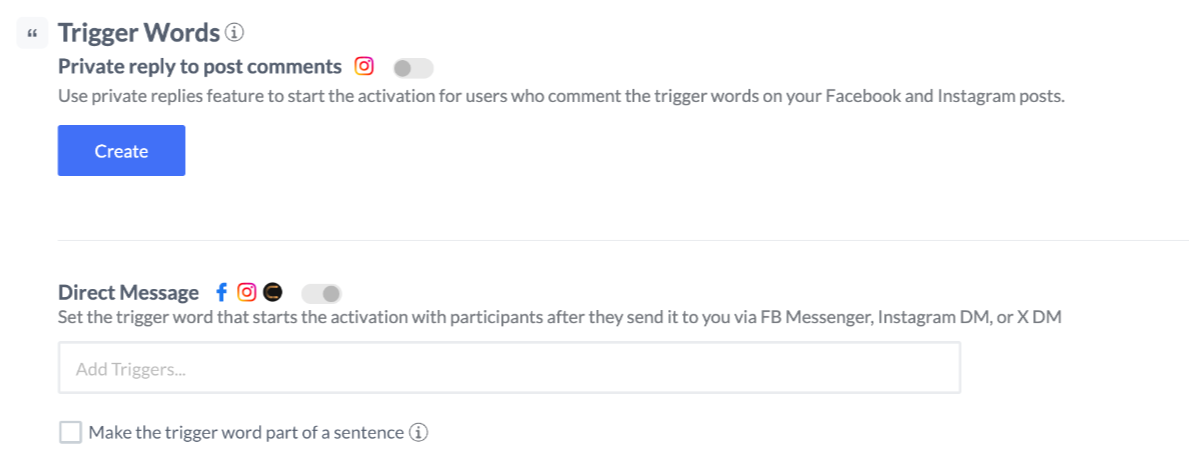
Task: Check the trigger word part of sentence checkbox
Action: 70,433
